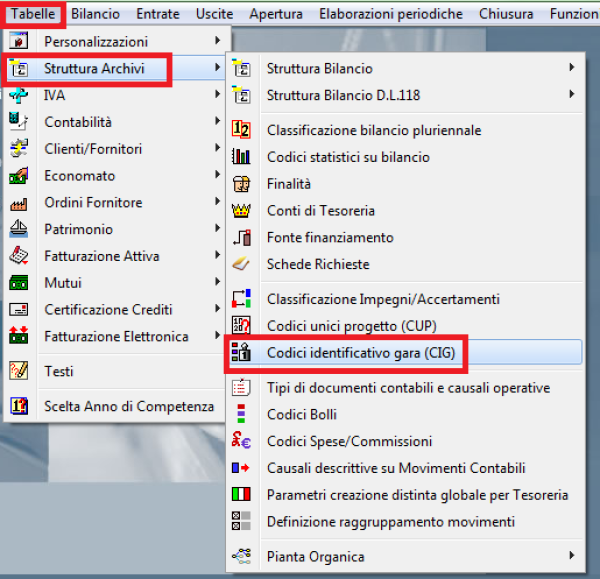This screenshot has width=600, height=579.
Task: Click the Codici Bolli colored squares icon
Action: tap(241, 414)
